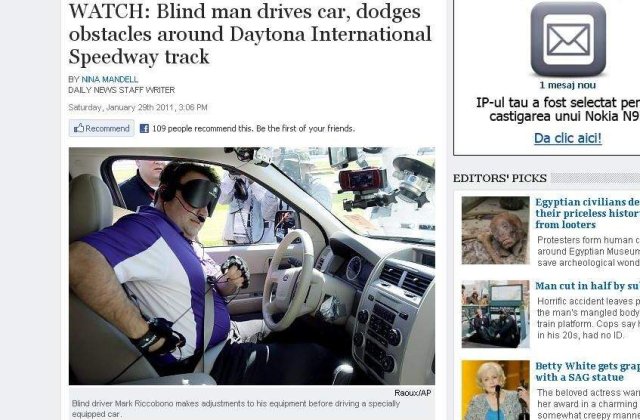Click the 'Da clic aici!' link
The height and width of the screenshot is (420, 640).
[x=568, y=138]
